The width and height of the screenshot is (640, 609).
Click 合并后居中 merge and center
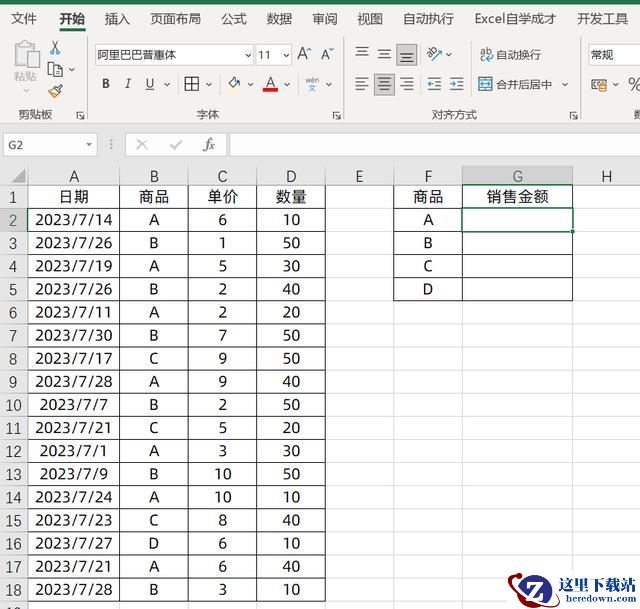tap(515, 84)
